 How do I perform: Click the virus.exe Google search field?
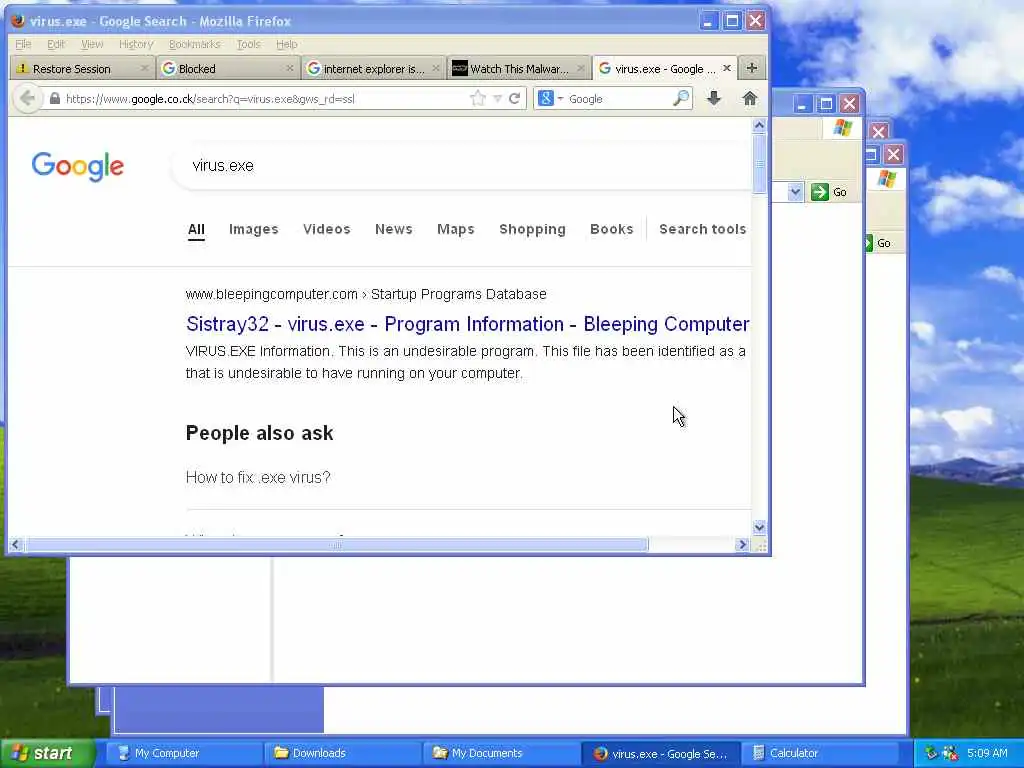462,166
